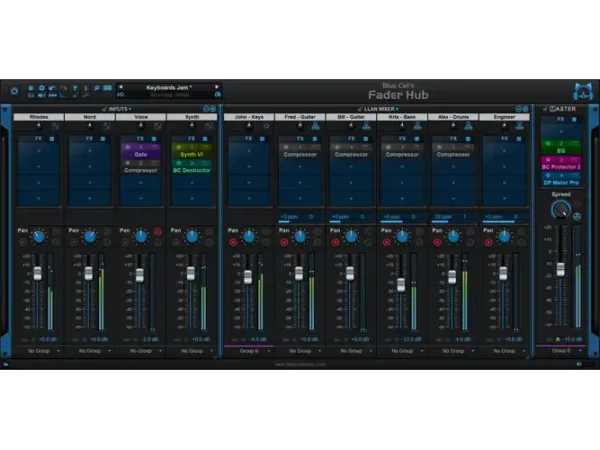Viewport: 600px width, 450px height.
Task: Click the Master Spread knob
Action: point(561,210)
